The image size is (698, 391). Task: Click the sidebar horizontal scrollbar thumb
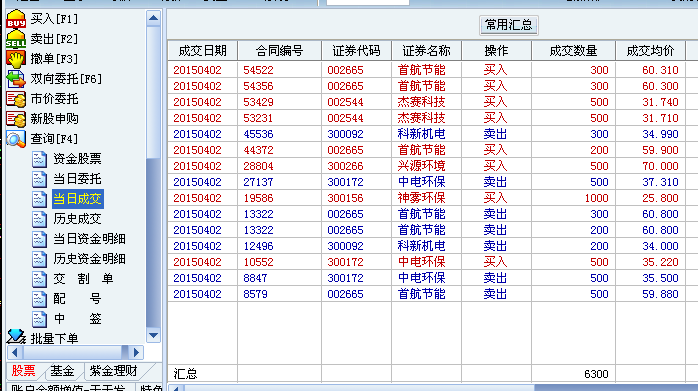tap(72, 353)
